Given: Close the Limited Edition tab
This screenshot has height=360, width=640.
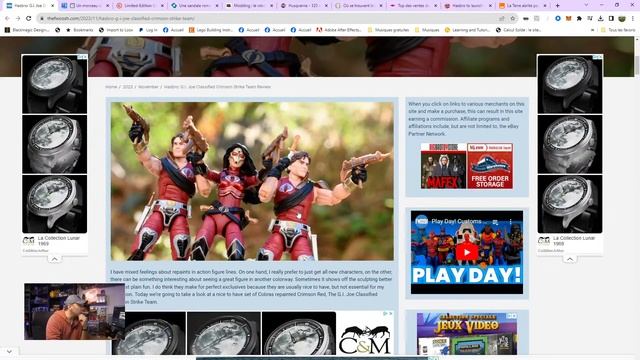Looking at the screenshot, I should [x=162, y=6].
